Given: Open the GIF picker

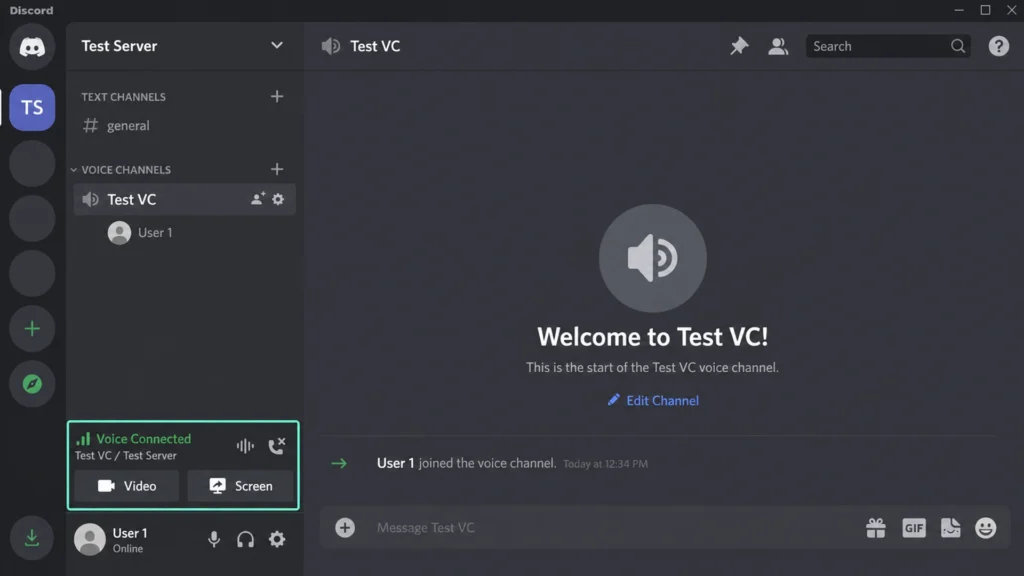Looking at the screenshot, I should click(x=914, y=528).
